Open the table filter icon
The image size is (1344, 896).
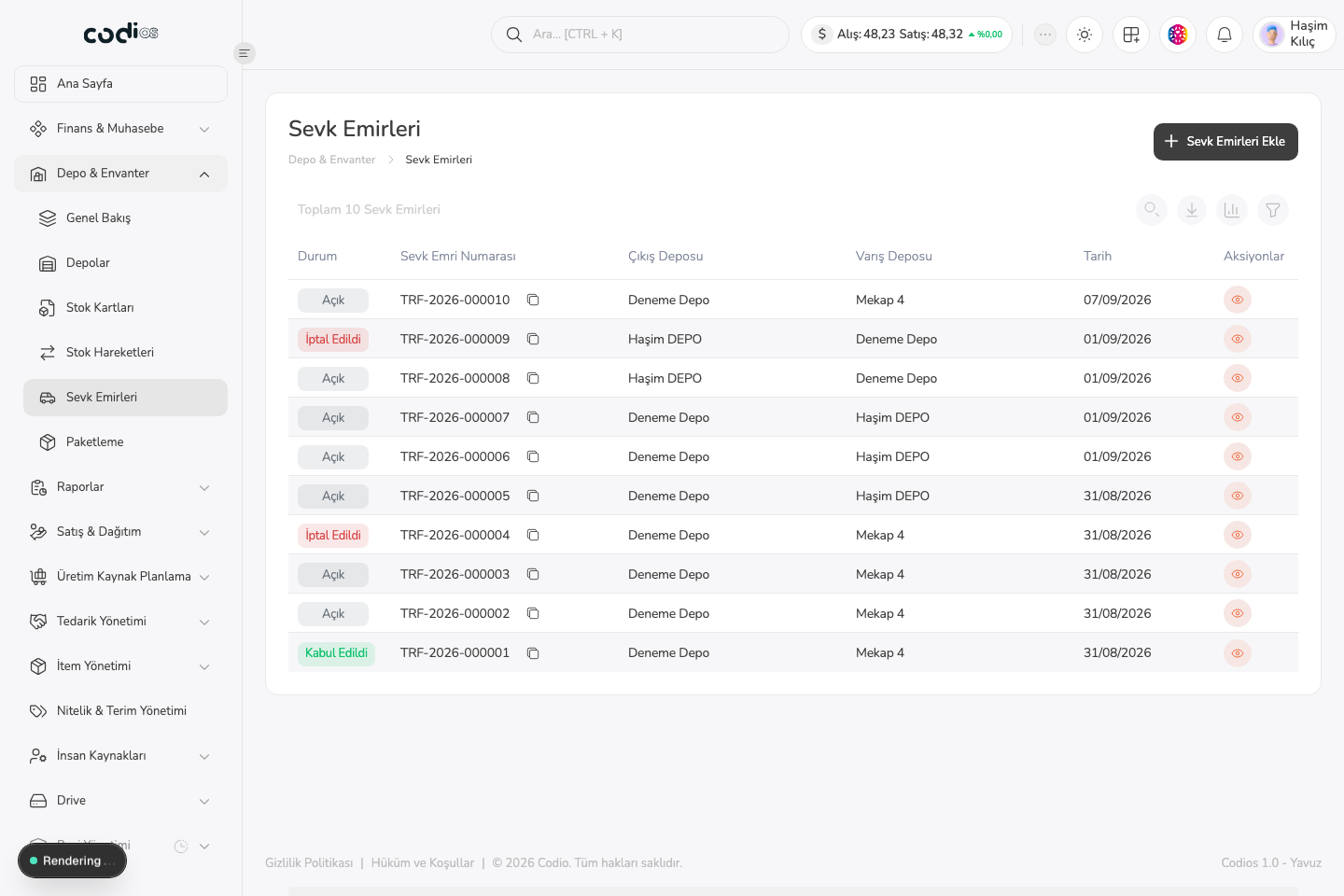coord(1273,210)
